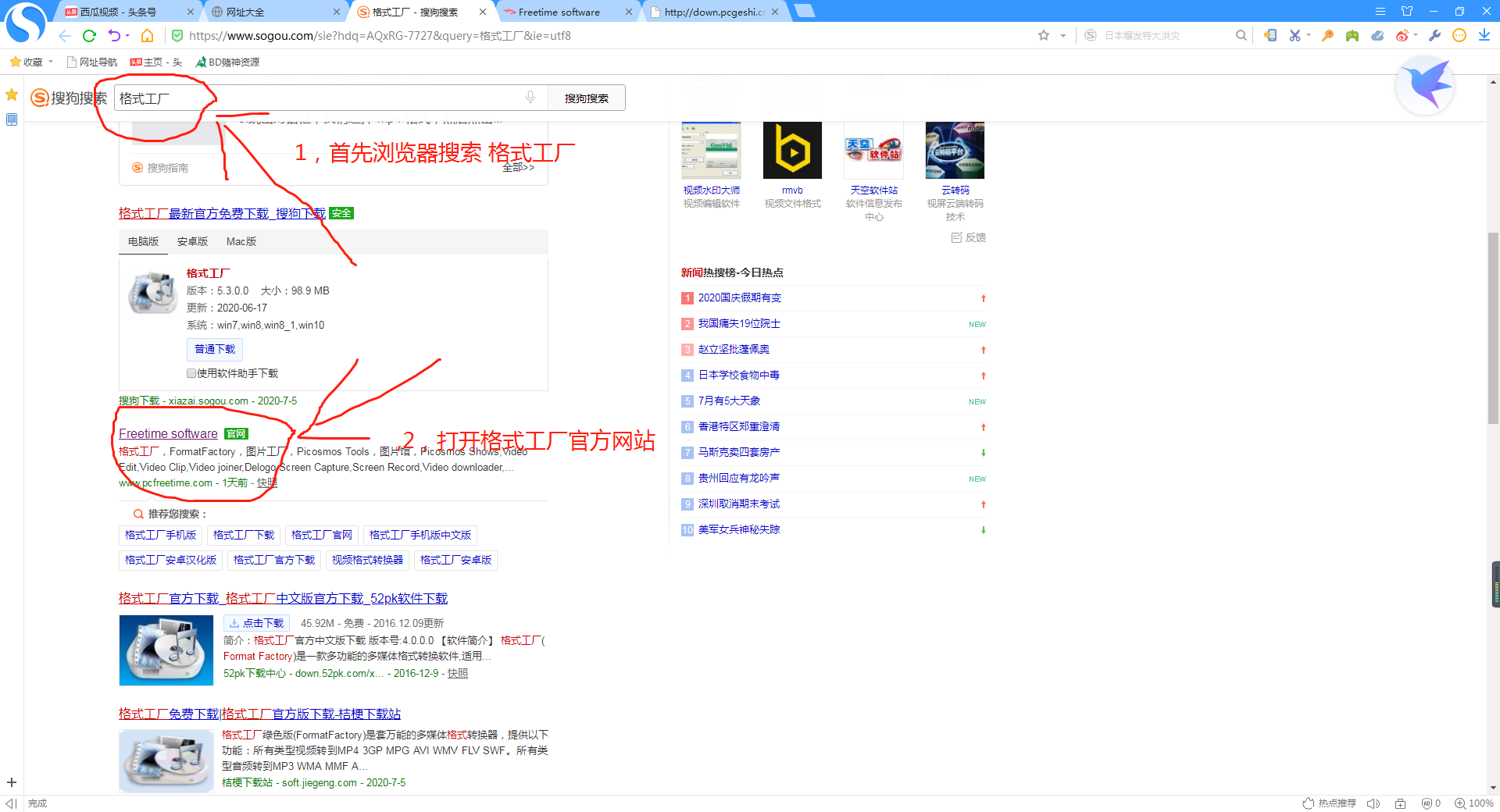Click the 视频格式转换器 suggested search

pyautogui.click(x=368, y=560)
